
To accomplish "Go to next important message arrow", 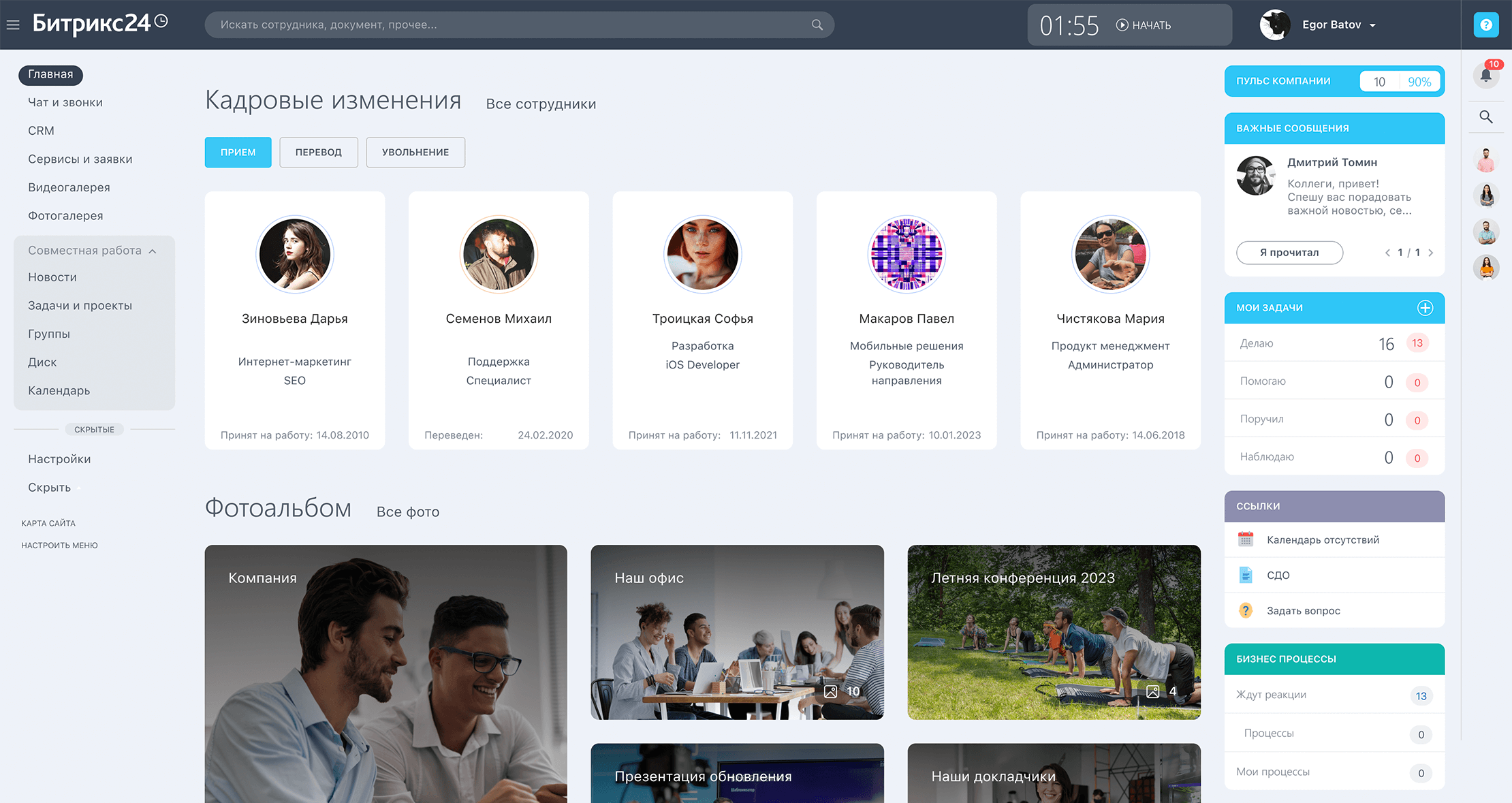I will (x=1430, y=253).
